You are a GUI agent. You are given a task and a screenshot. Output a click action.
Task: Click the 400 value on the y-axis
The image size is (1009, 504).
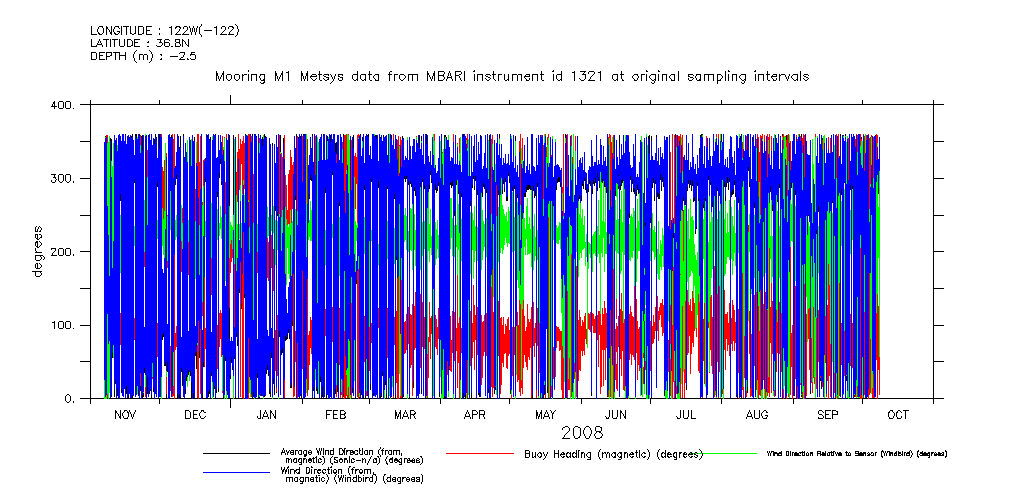point(61,105)
